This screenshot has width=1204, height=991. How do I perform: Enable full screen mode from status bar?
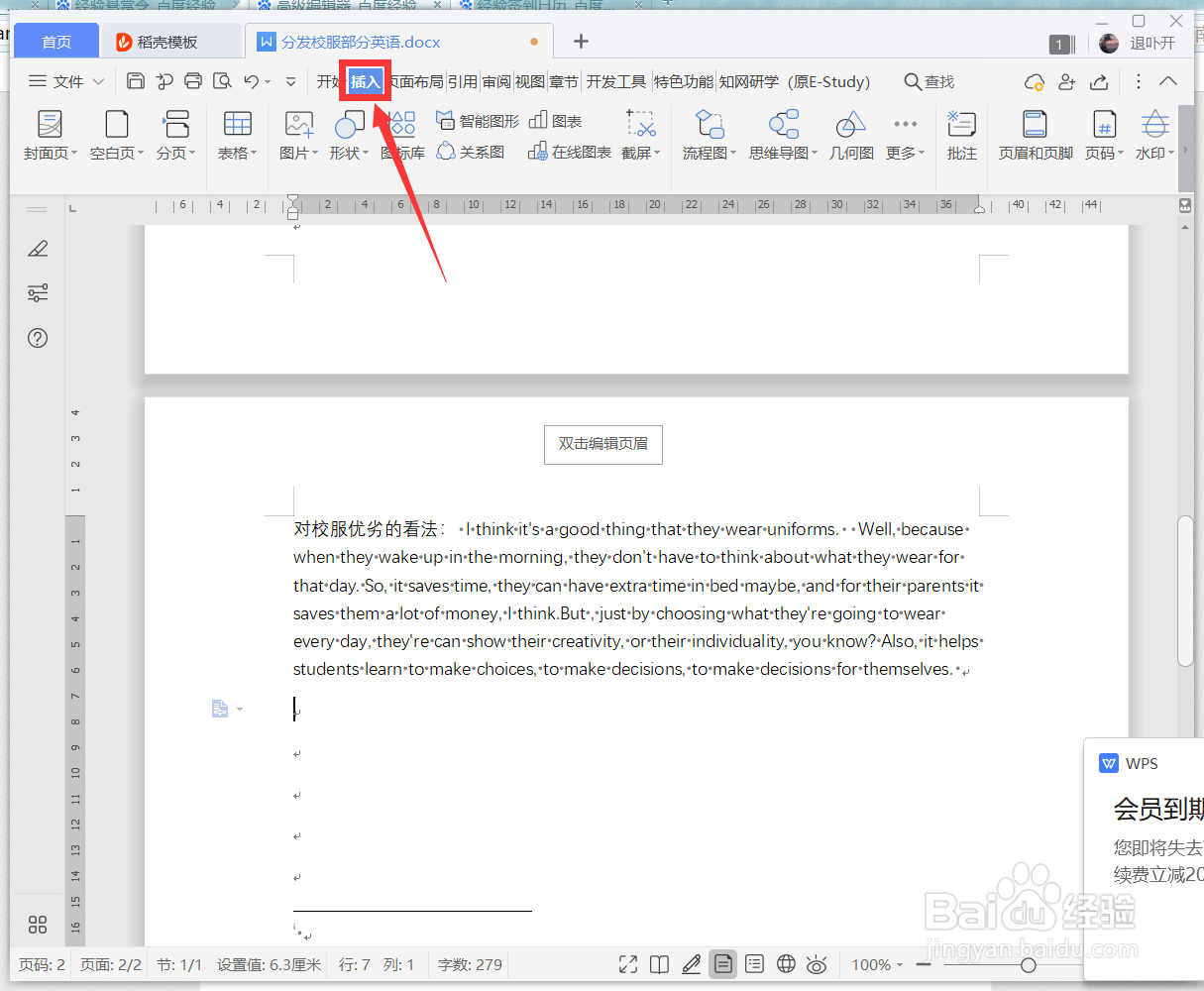tap(627, 963)
